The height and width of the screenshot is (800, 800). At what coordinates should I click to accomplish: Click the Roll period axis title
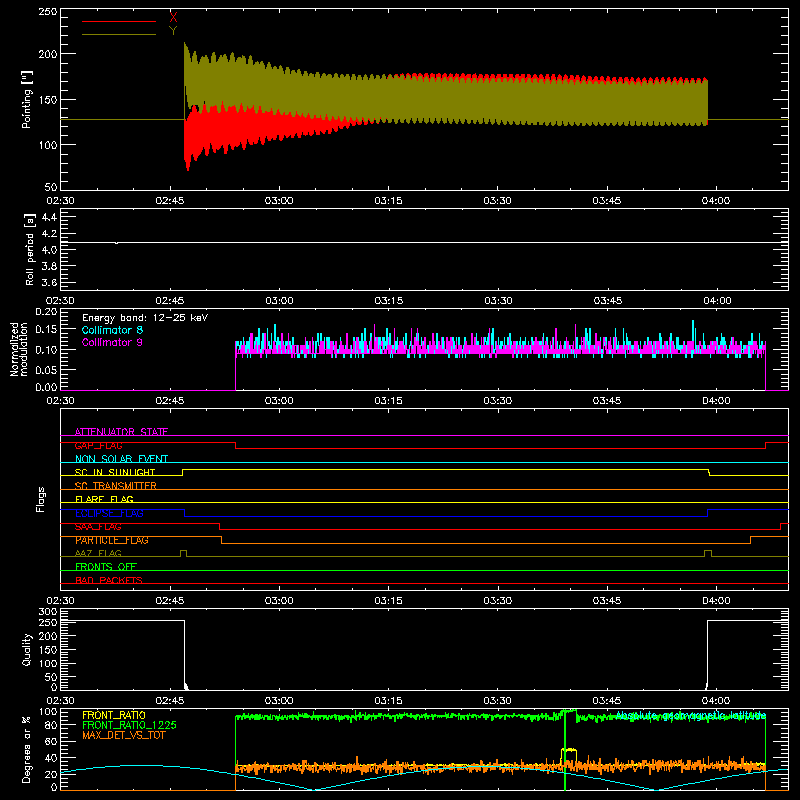29,249
